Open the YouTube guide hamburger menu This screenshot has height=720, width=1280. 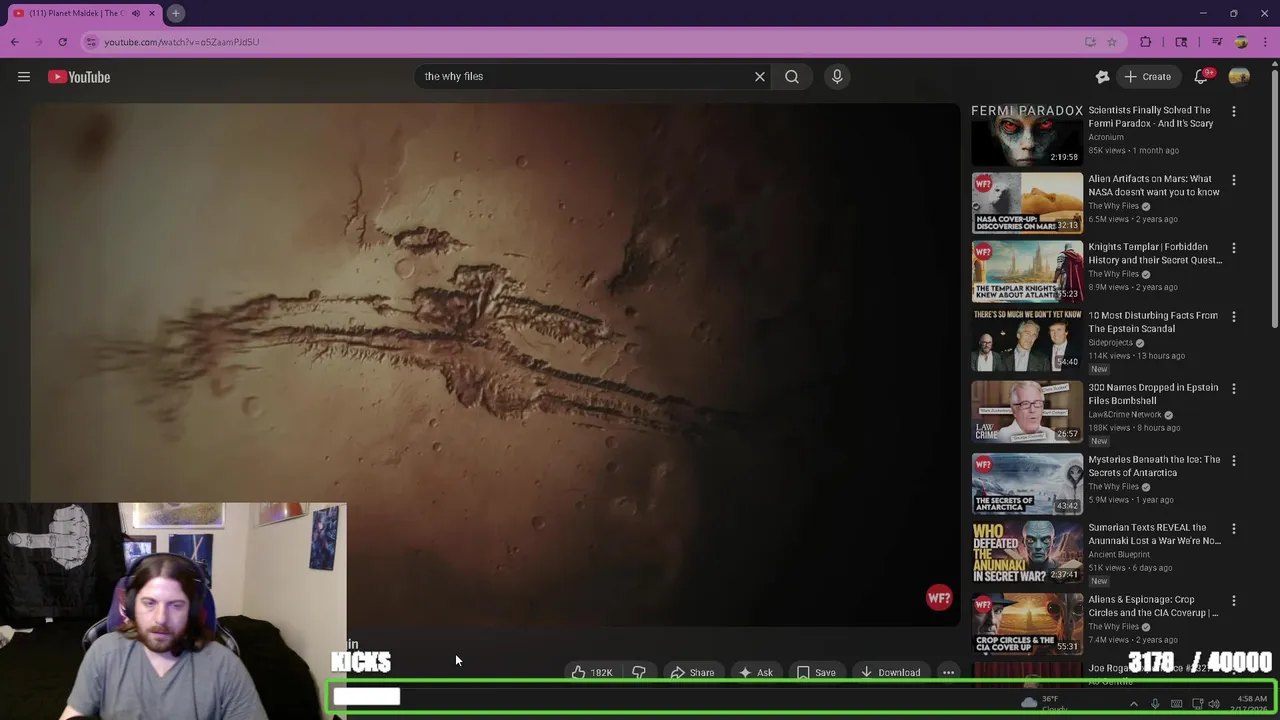pyautogui.click(x=24, y=77)
